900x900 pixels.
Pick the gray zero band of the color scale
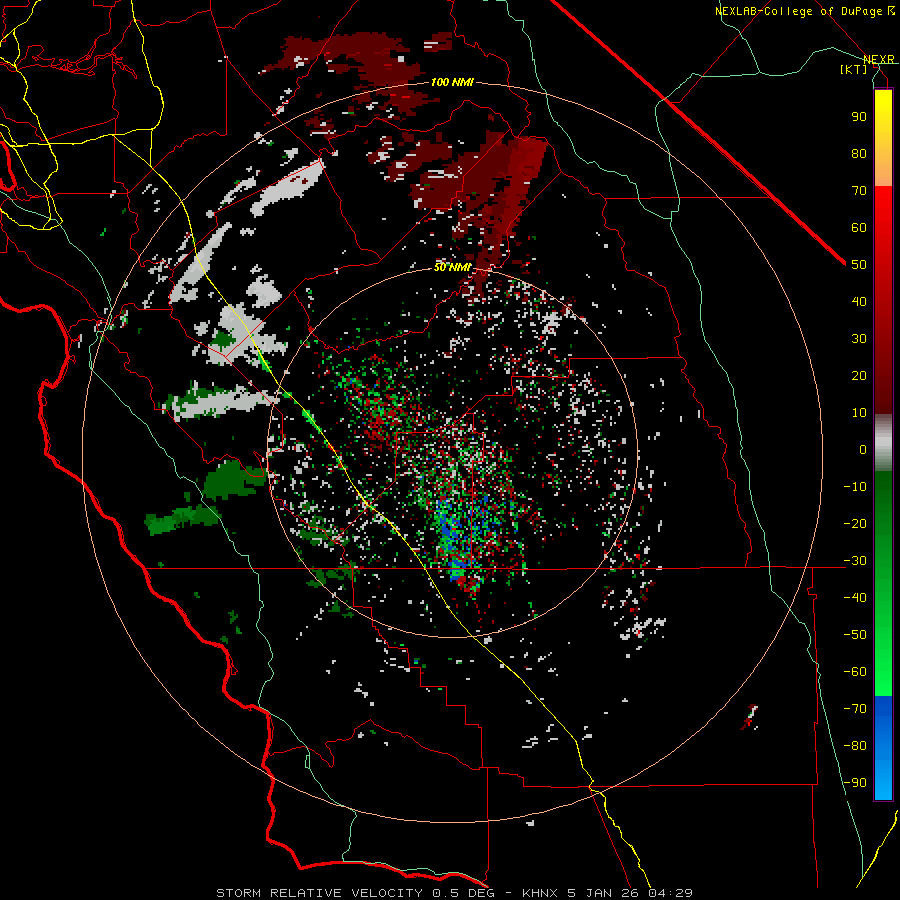[x=883, y=443]
